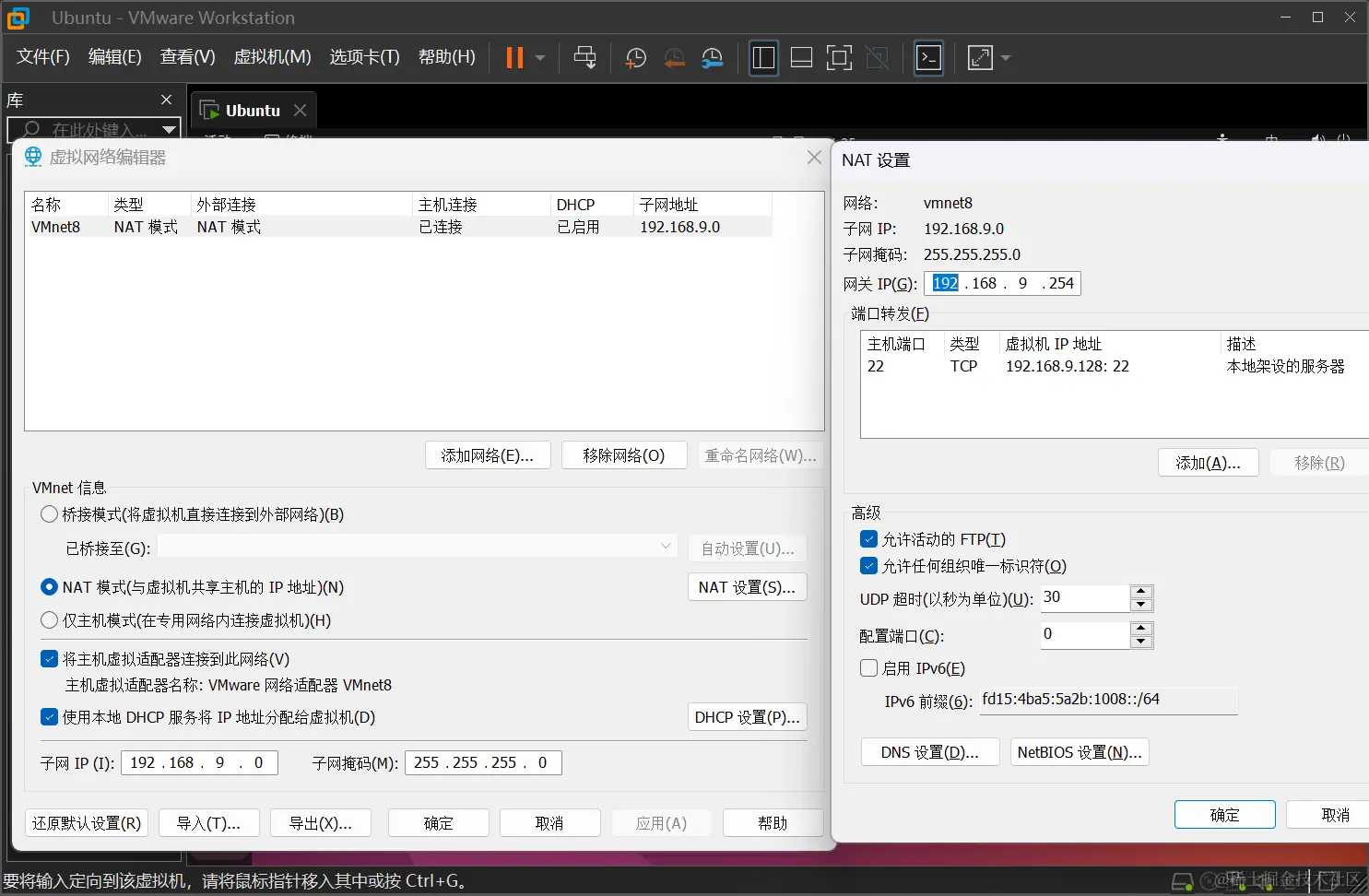Open the 帮助(H) menu
The height and width of the screenshot is (896, 1369).
447,57
